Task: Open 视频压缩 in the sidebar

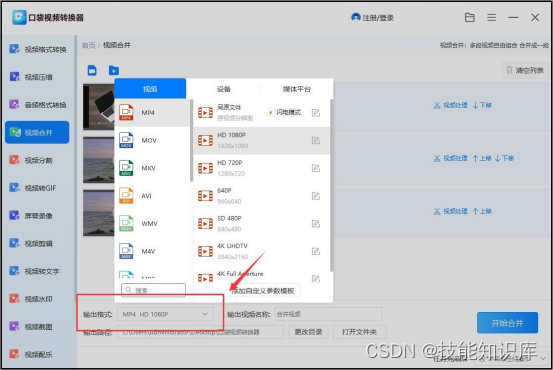Action: tap(31, 77)
